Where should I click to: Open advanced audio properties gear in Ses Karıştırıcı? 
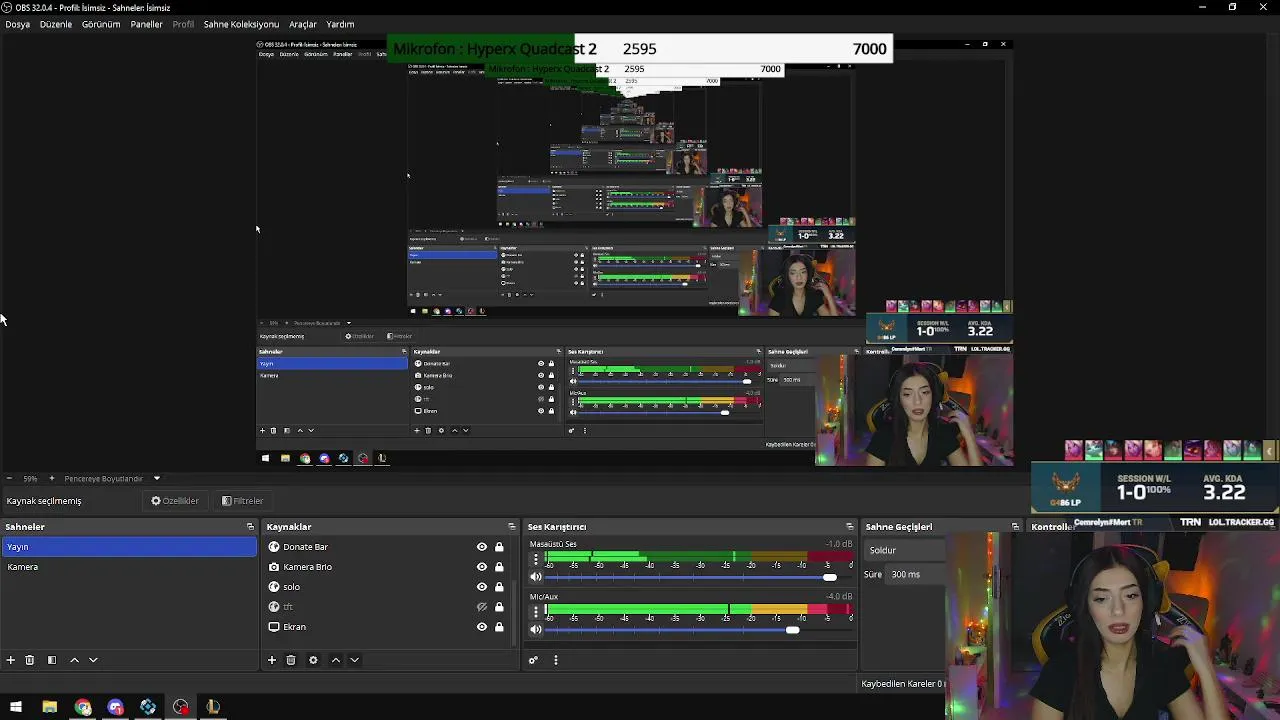coord(533,660)
